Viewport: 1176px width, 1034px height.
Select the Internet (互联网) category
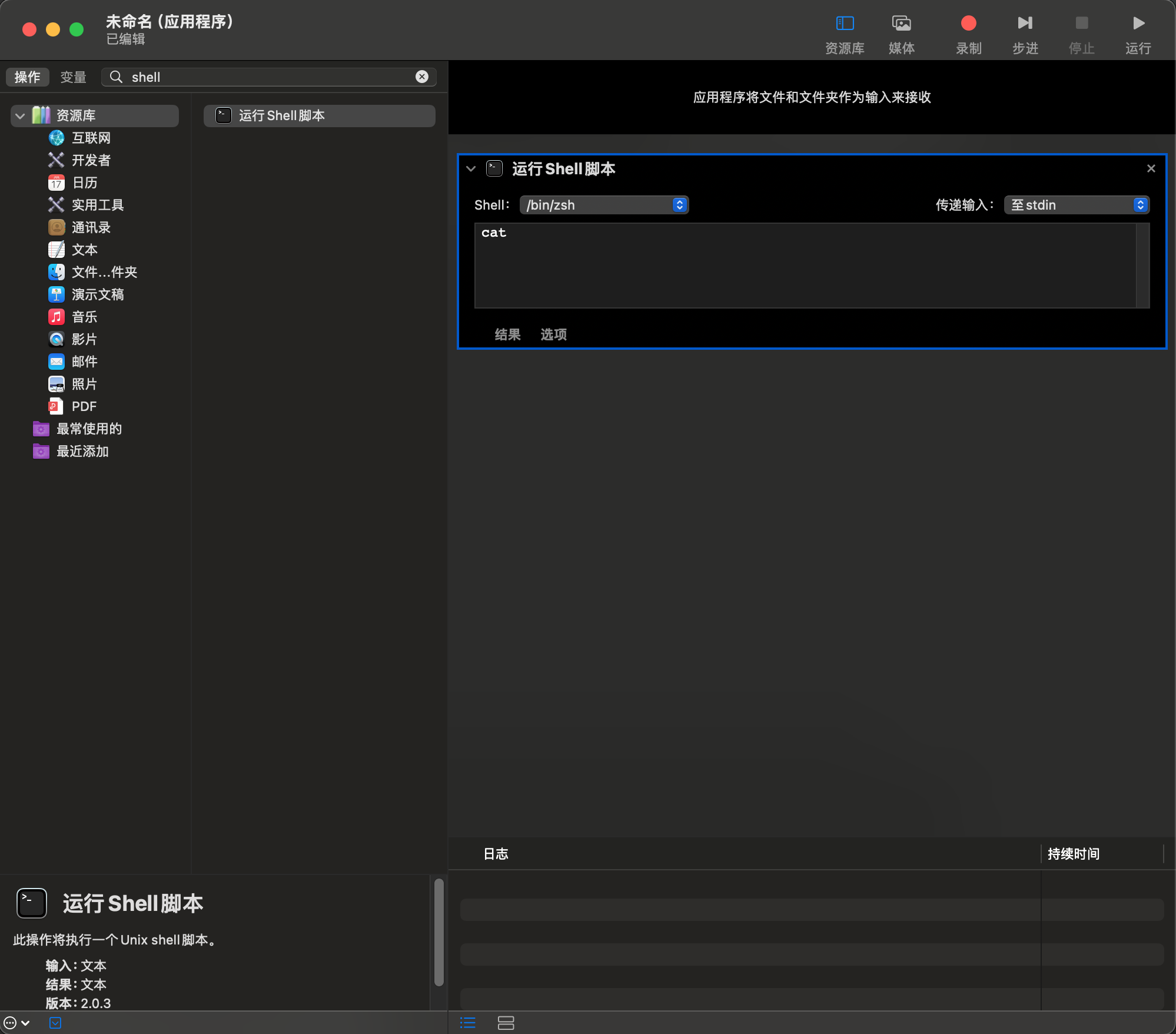coord(91,138)
